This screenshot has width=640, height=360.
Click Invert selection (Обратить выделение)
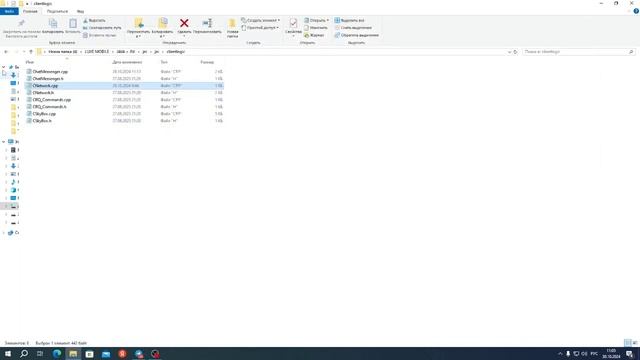click(x=356, y=36)
